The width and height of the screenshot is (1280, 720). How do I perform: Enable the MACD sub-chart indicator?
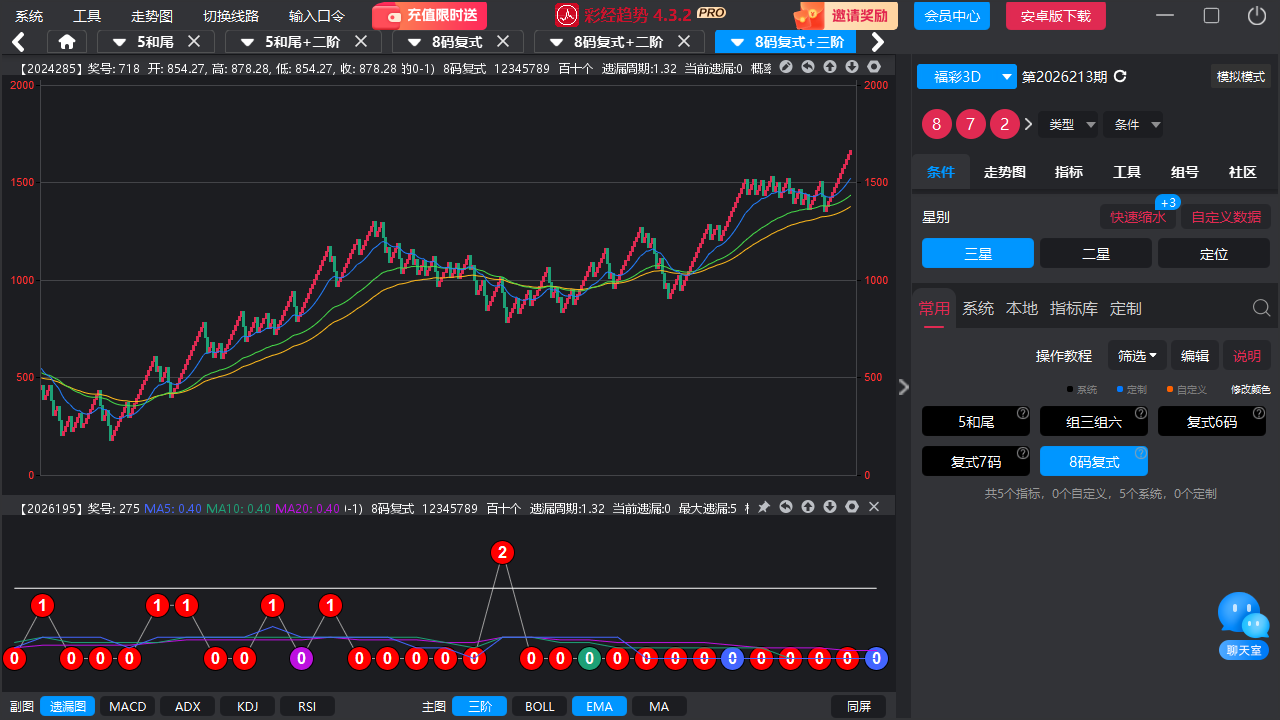(x=127, y=706)
